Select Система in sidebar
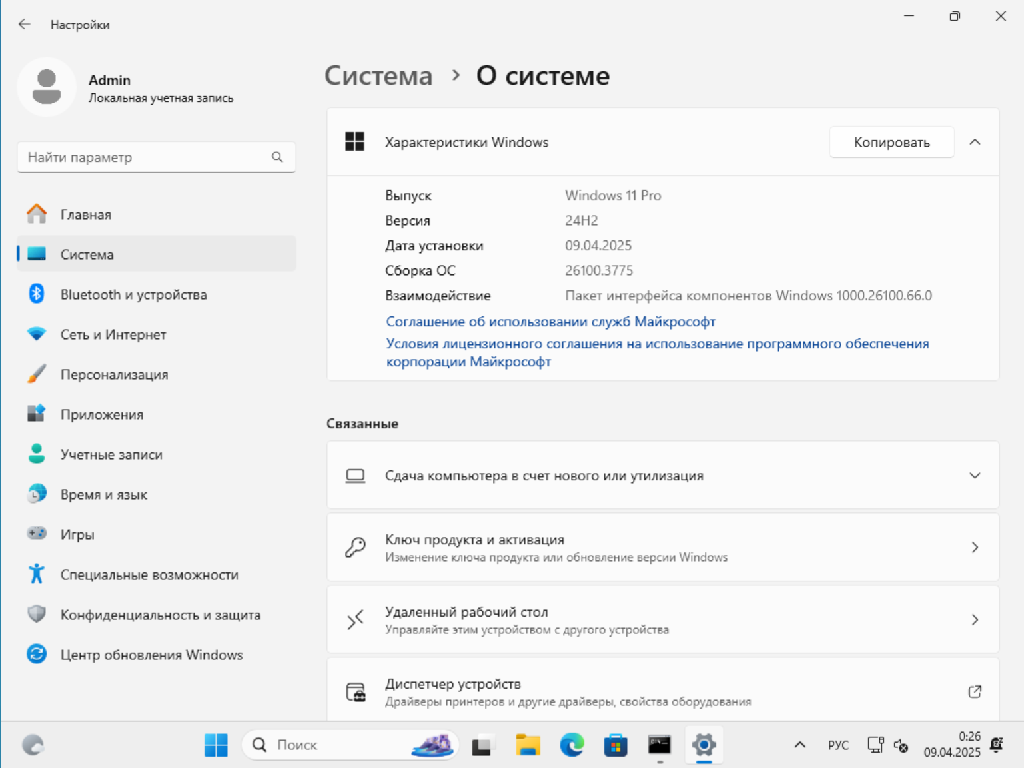The width and height of the screenshot is (1024, 769). point(156,254)
